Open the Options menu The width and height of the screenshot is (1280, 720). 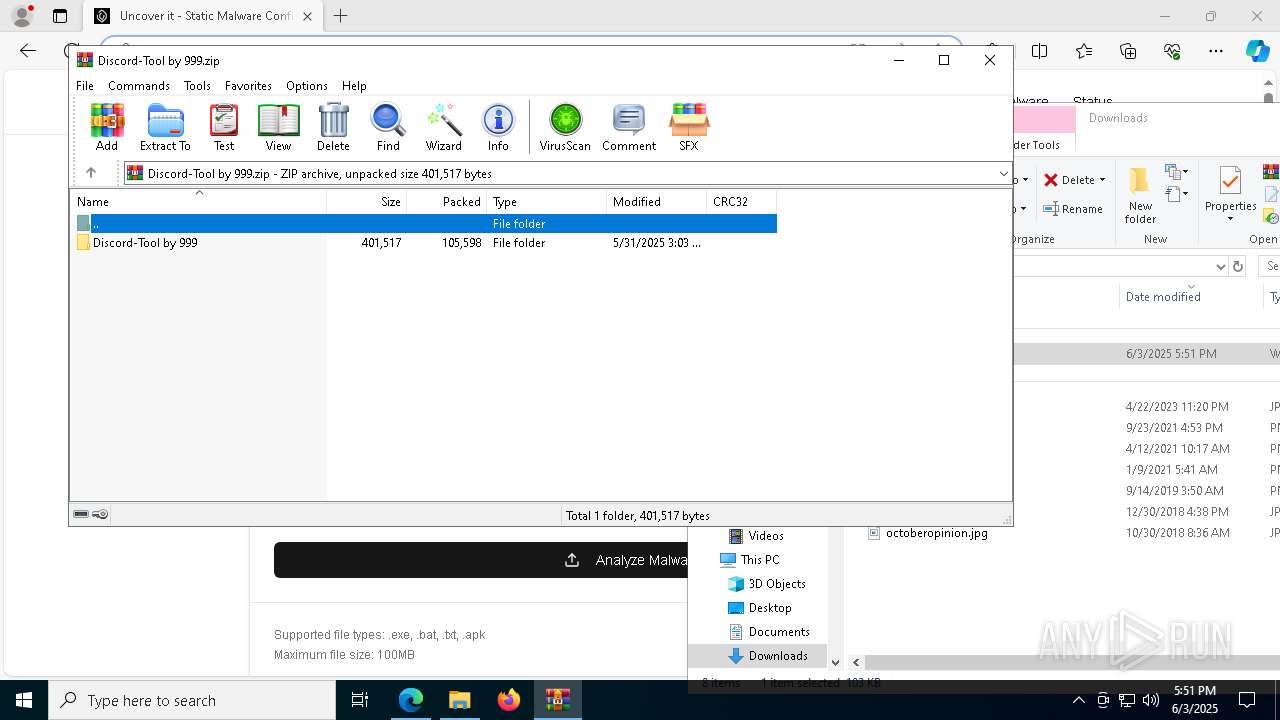click(x=307, y=86)
